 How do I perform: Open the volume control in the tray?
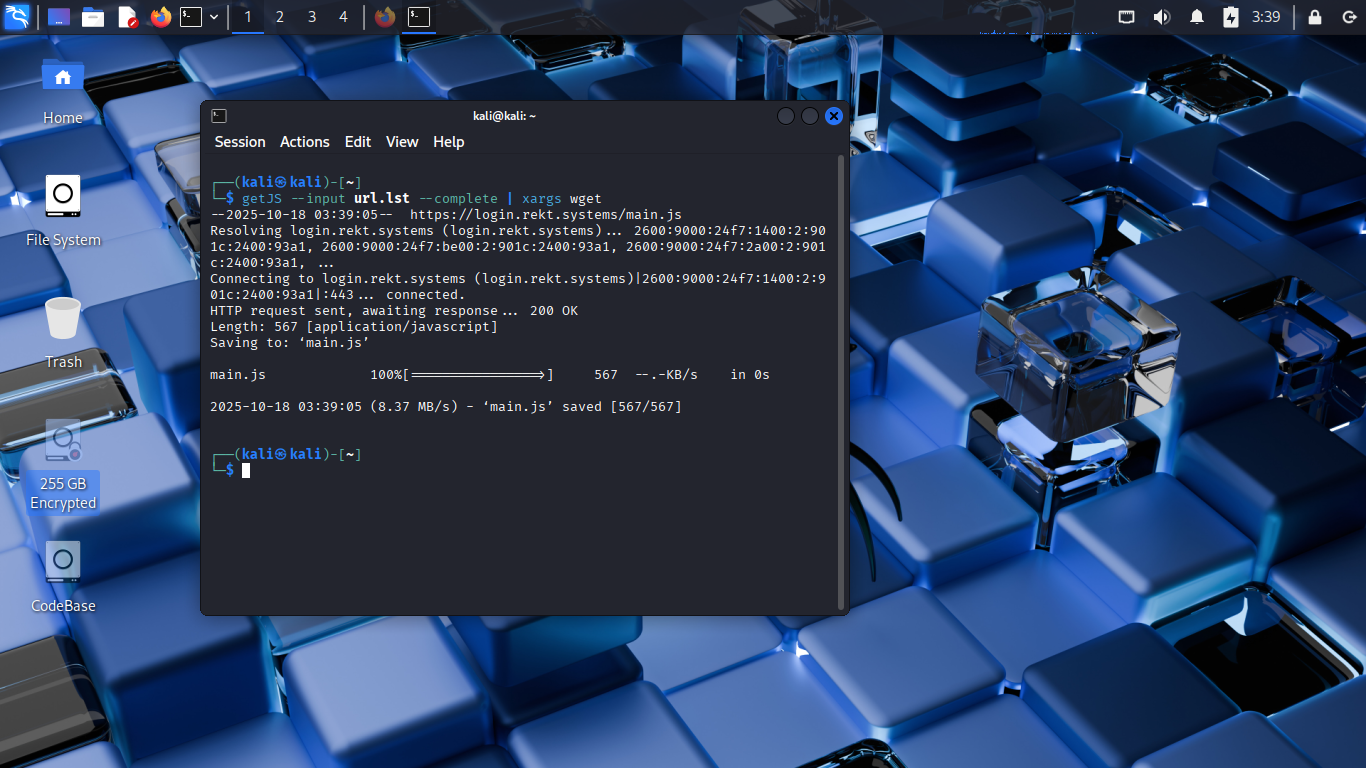point(1161,17)
